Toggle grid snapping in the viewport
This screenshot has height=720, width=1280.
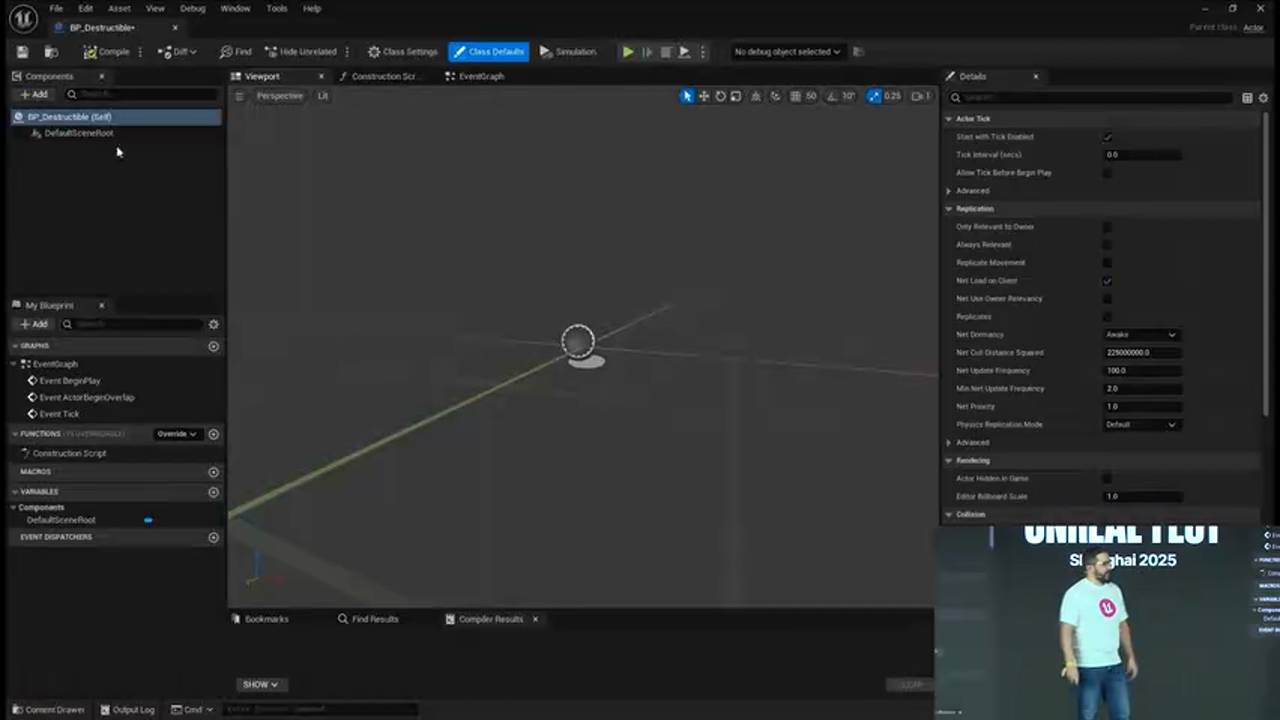[793, 95]
